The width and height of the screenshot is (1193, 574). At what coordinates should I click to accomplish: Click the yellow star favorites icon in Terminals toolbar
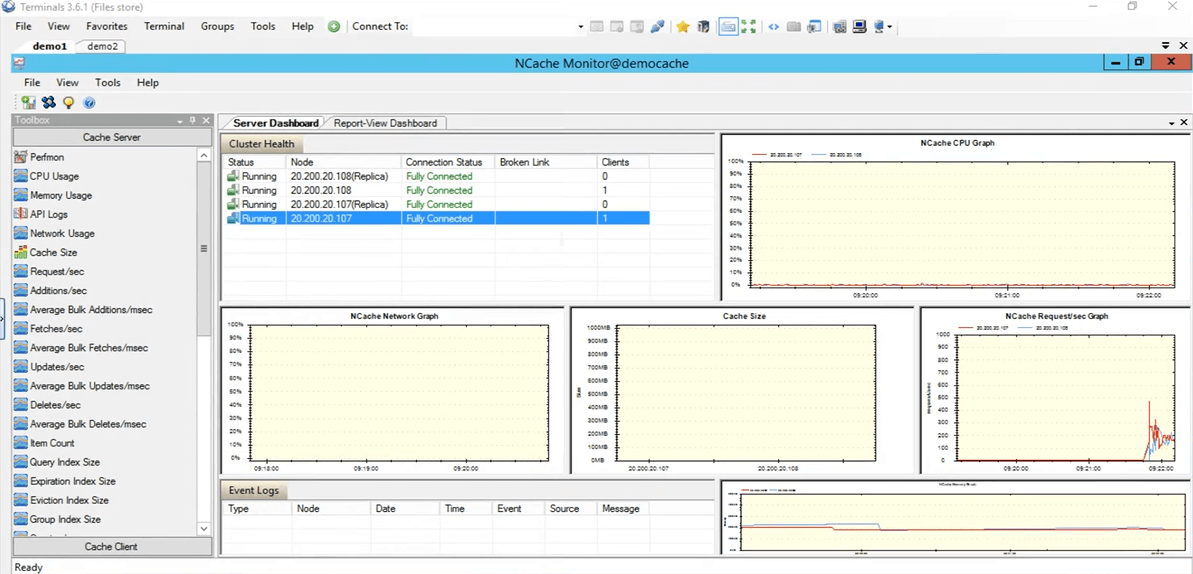point(682,27)
